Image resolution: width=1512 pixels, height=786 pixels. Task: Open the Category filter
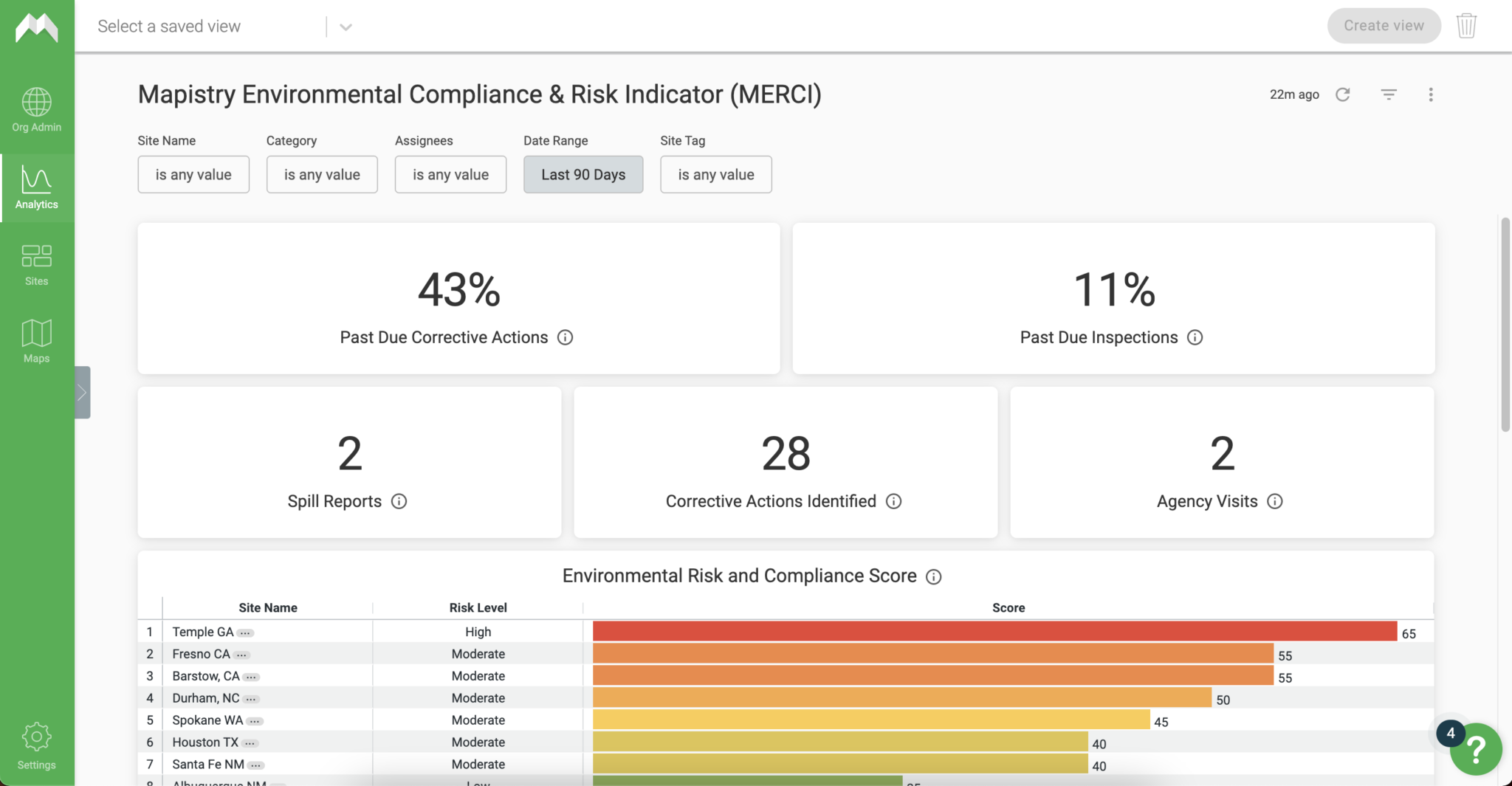(322, 174)
